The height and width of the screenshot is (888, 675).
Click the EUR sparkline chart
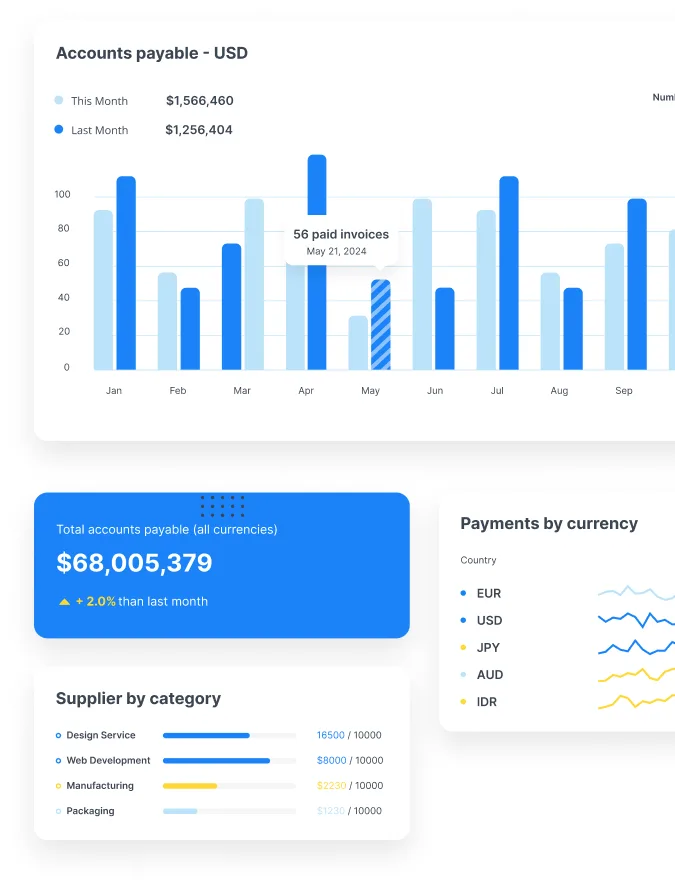tap(636, 592)
